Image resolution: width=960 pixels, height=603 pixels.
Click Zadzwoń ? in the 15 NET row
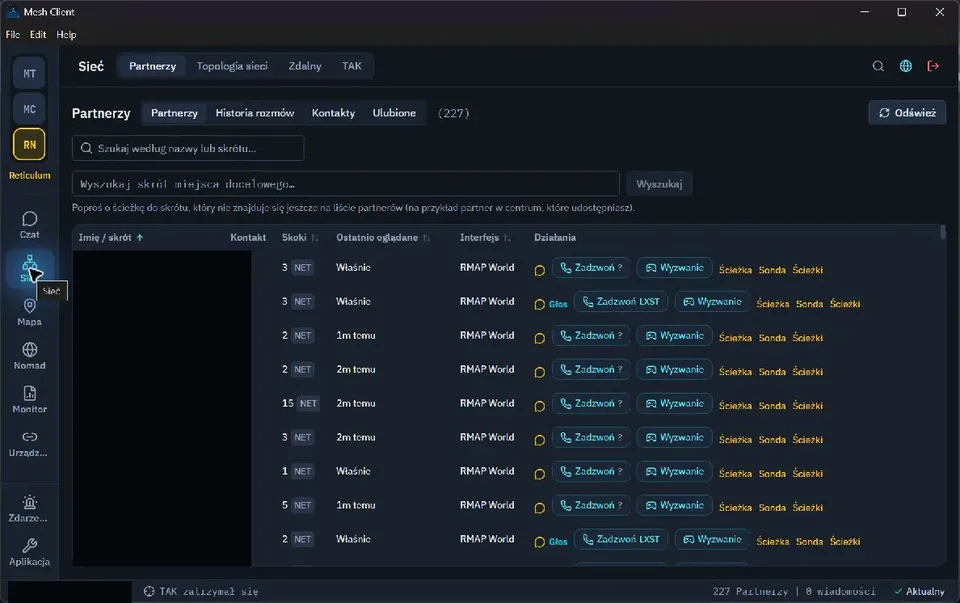591,403
